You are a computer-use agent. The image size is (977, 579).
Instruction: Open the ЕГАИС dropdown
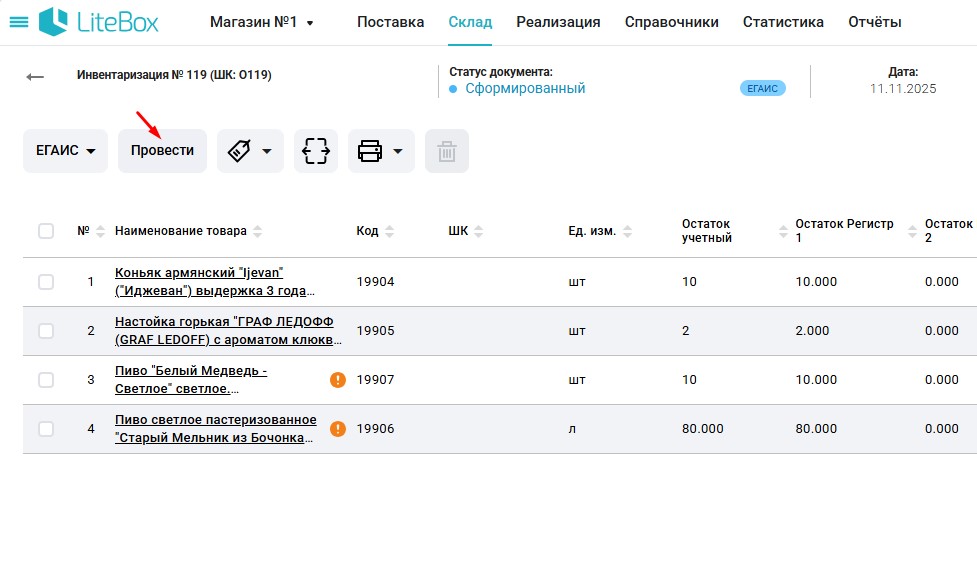coord(64,150)
